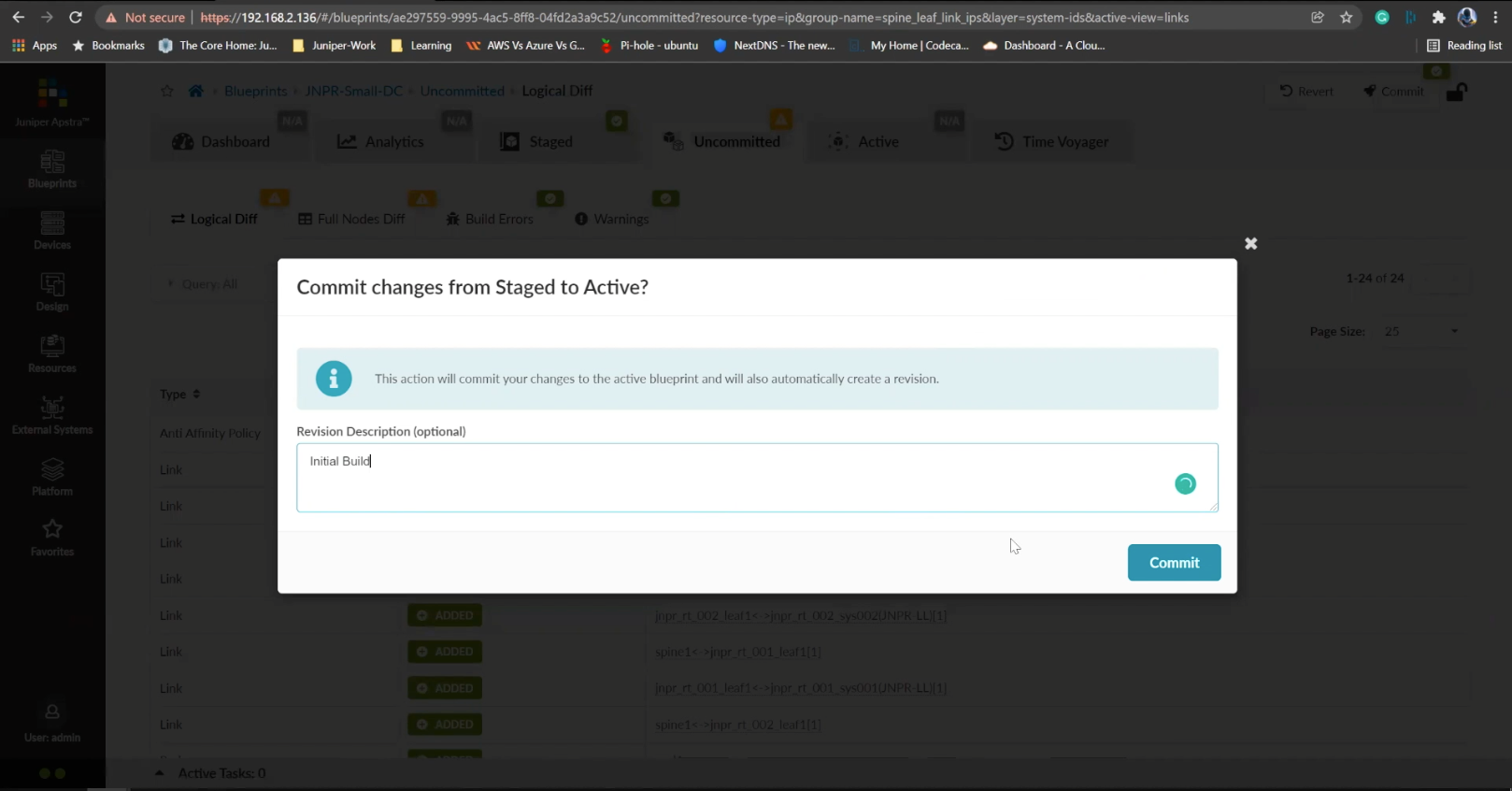Screen dimensions: 1512x791
Task: Focus the Revision Description text field
Action: [x=757, y=478]
